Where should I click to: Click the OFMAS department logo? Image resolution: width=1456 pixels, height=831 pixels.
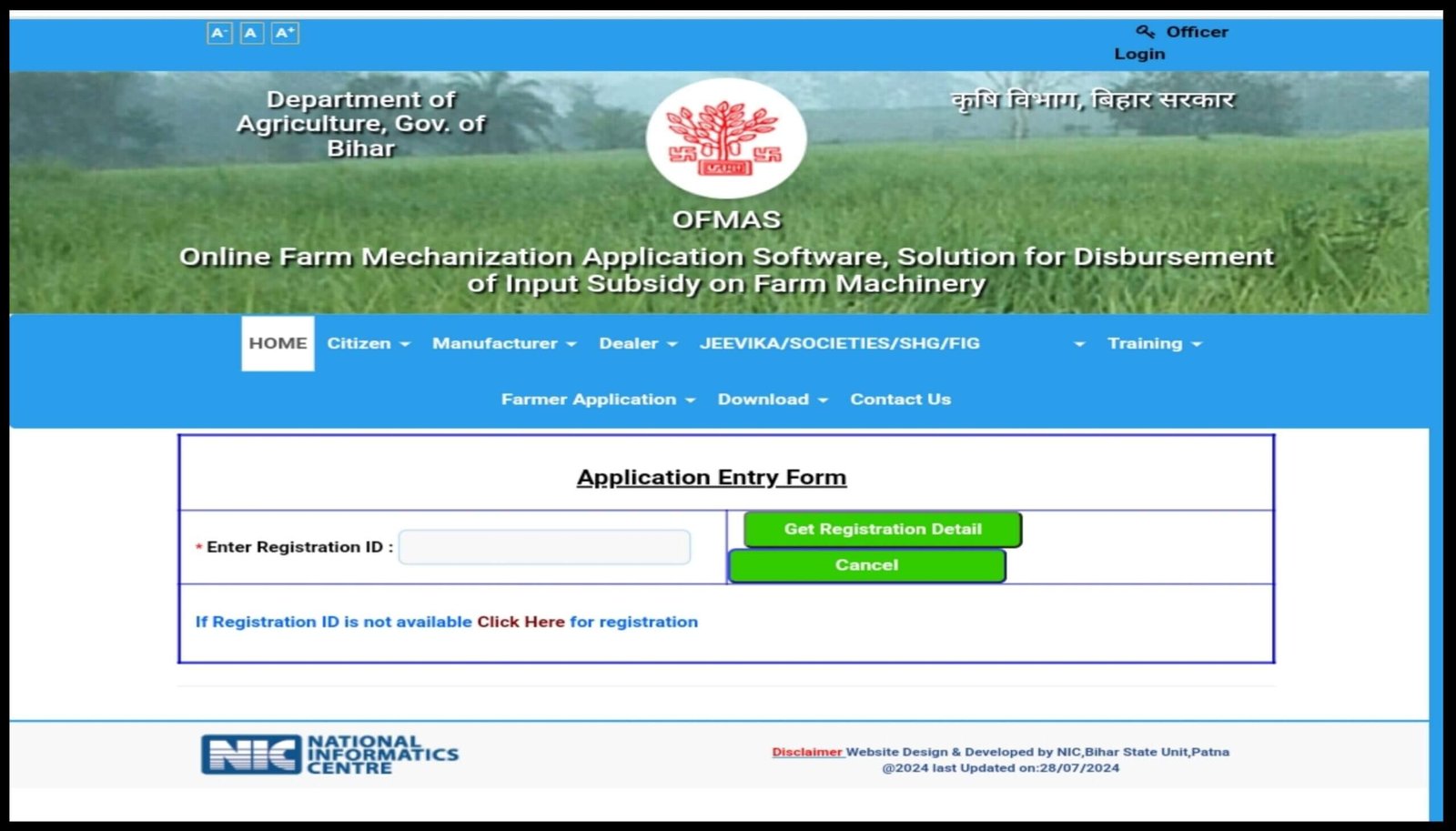pyautogui.click(x=727, y=138)
